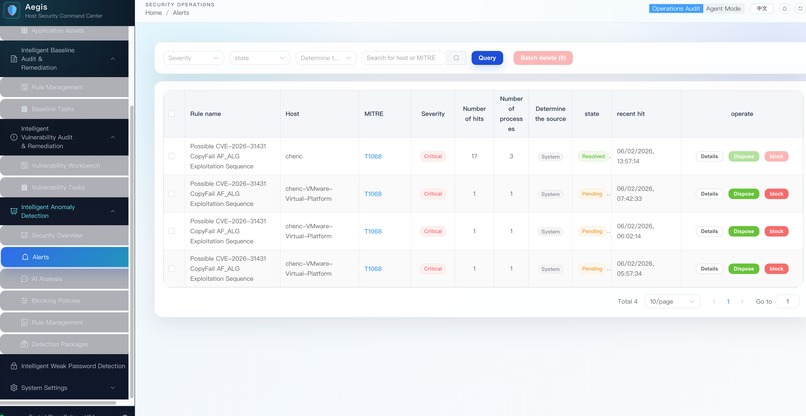The width and height of the screenshot is (806, 416).
Task: Click sidebar horizontal scrollbar
Action: pos(58,403)
